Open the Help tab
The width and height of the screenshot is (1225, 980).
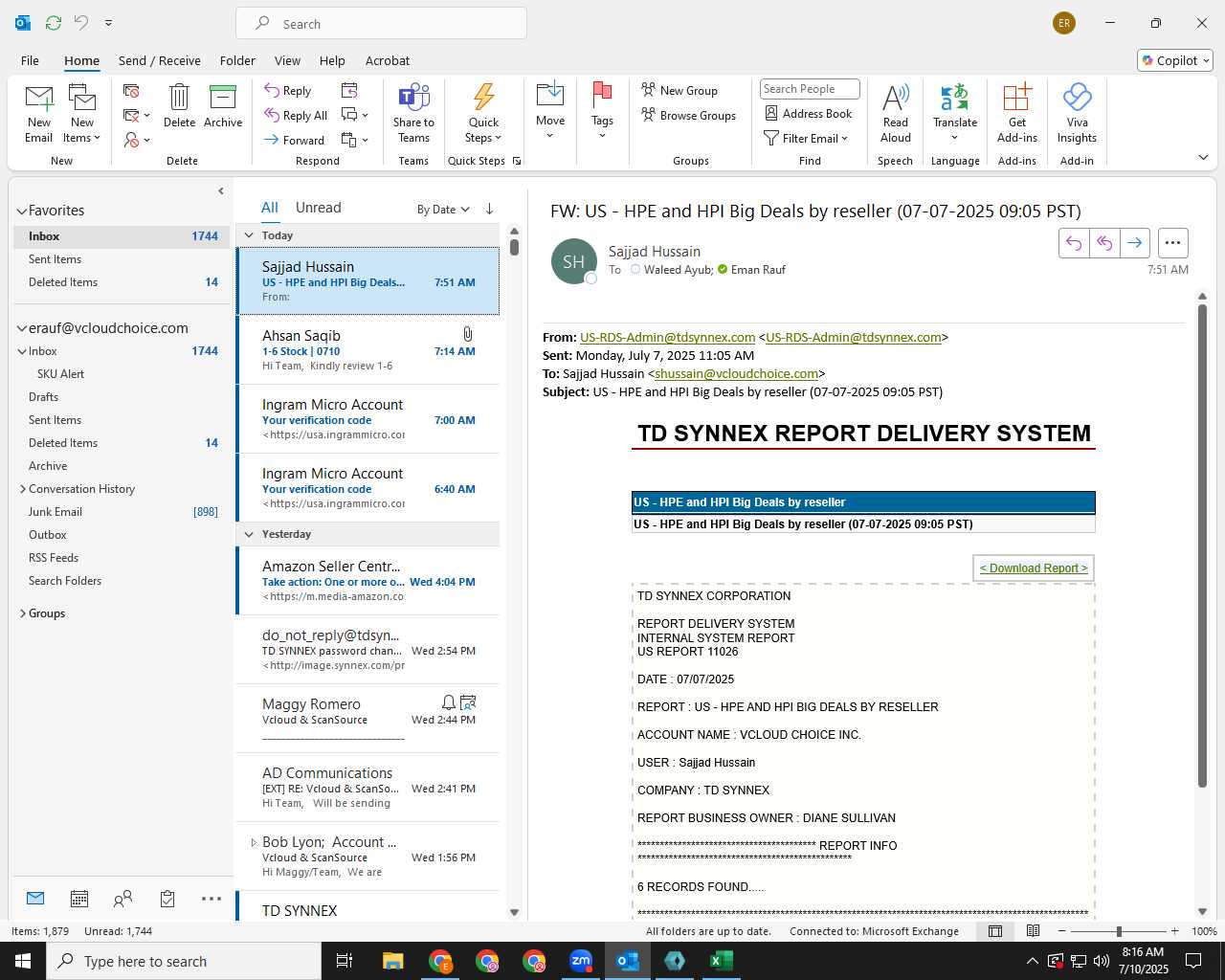pos(332,60)
